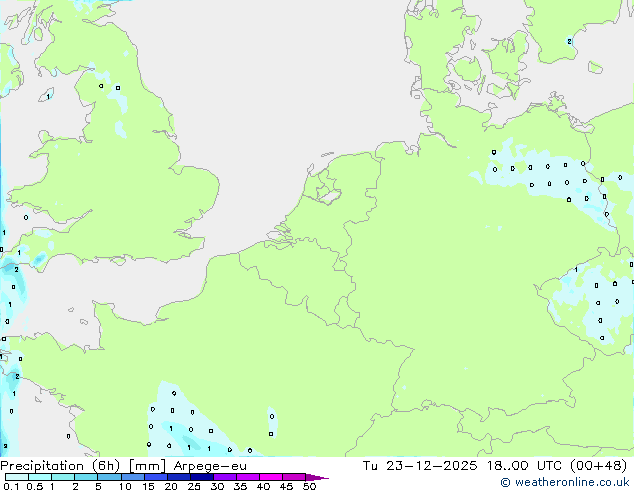The height and width of the screenshot is (490, 634).
Task: Click the '0.1' legend scale label
Action: 11,486
